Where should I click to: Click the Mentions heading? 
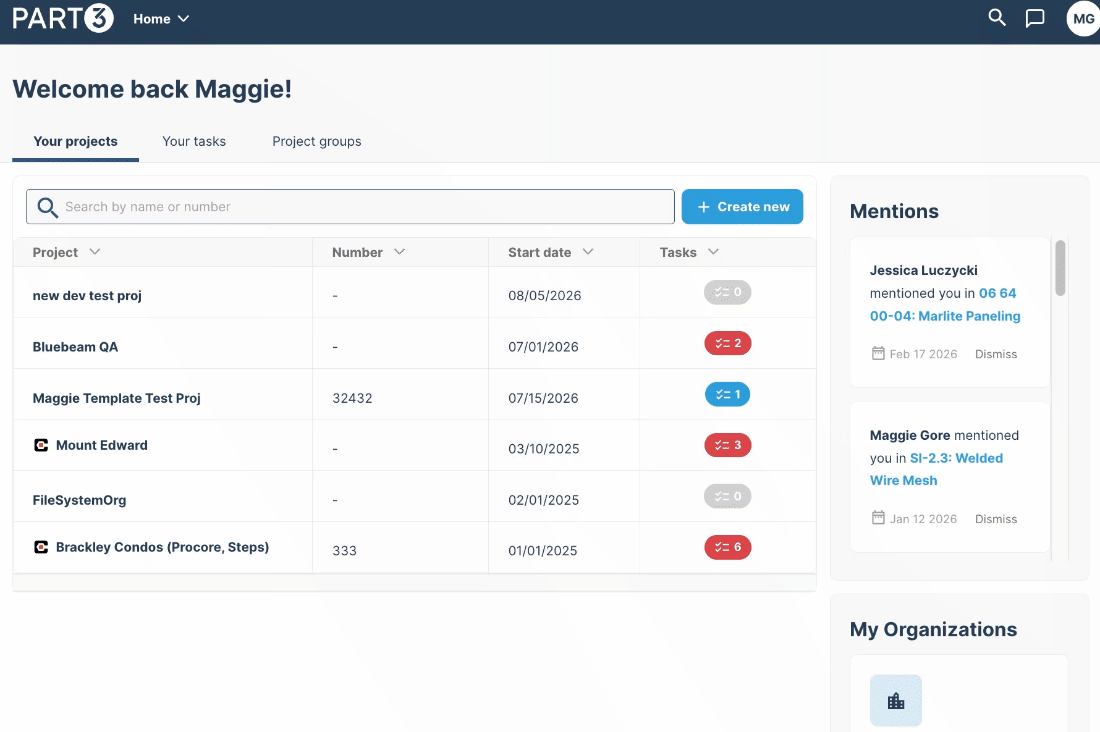894,211
